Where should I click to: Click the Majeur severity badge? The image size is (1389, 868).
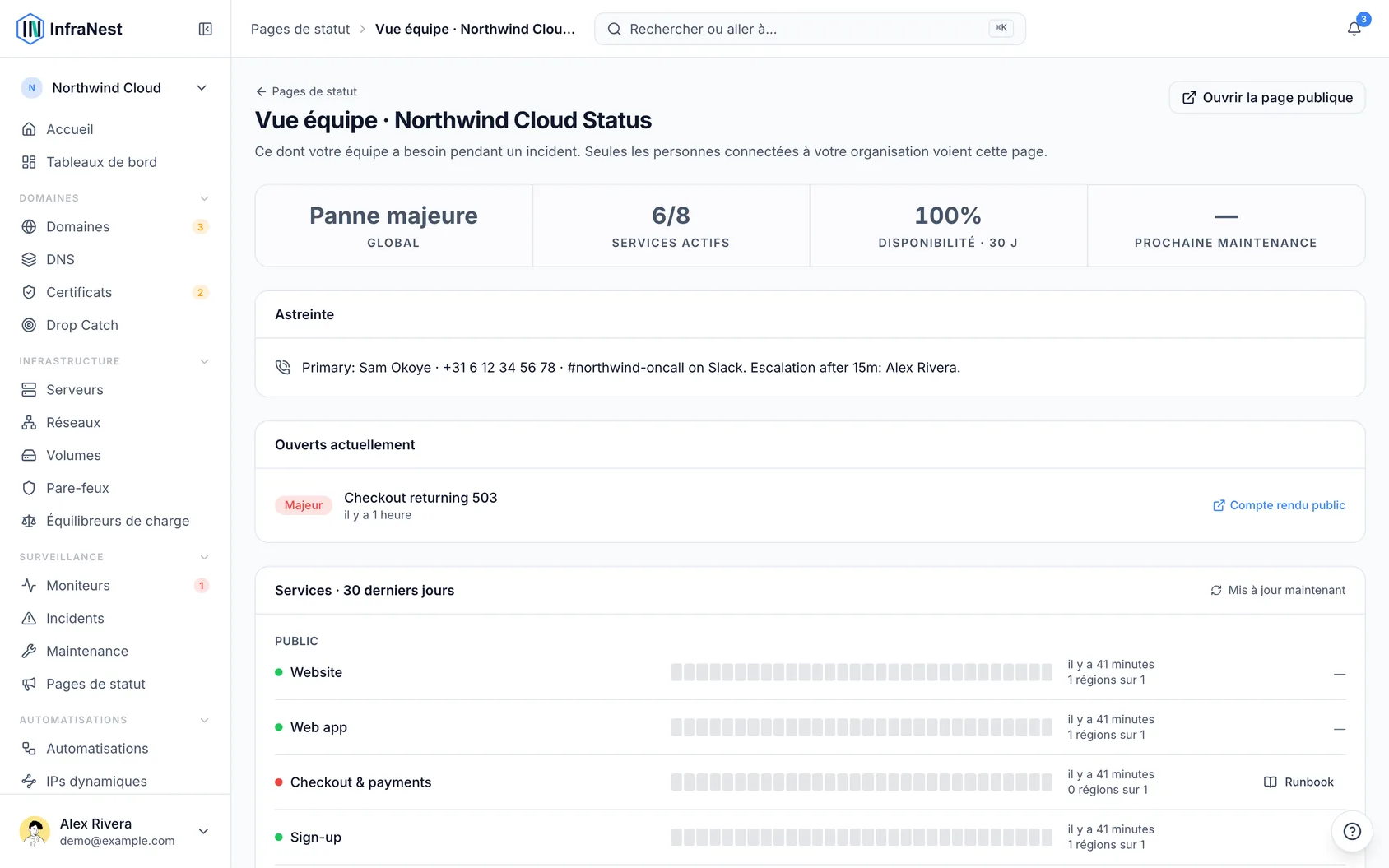(304, 505)
